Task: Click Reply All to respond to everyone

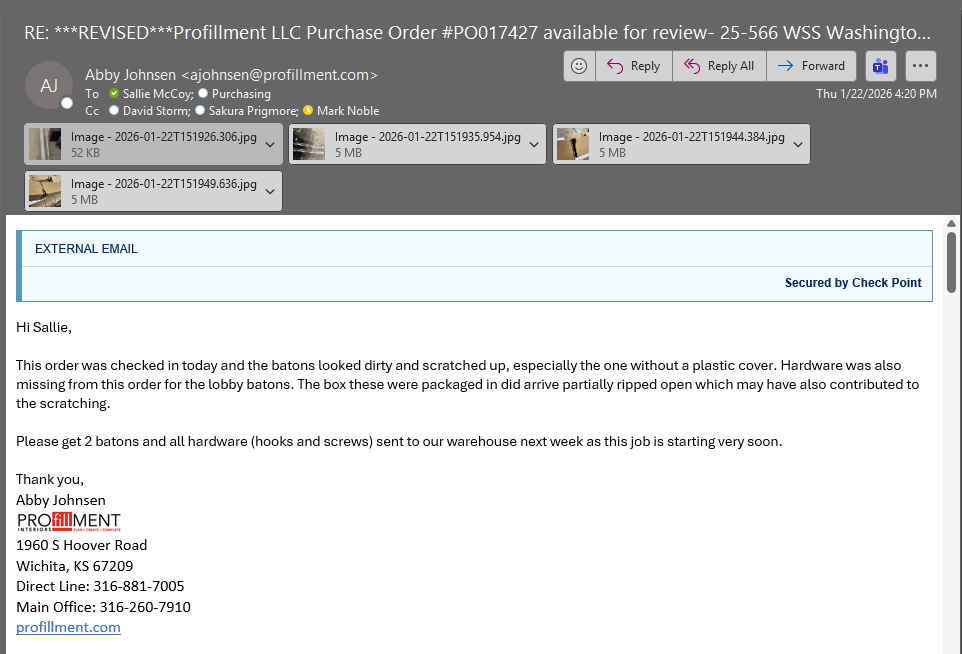Action: (x=719, y=66)
